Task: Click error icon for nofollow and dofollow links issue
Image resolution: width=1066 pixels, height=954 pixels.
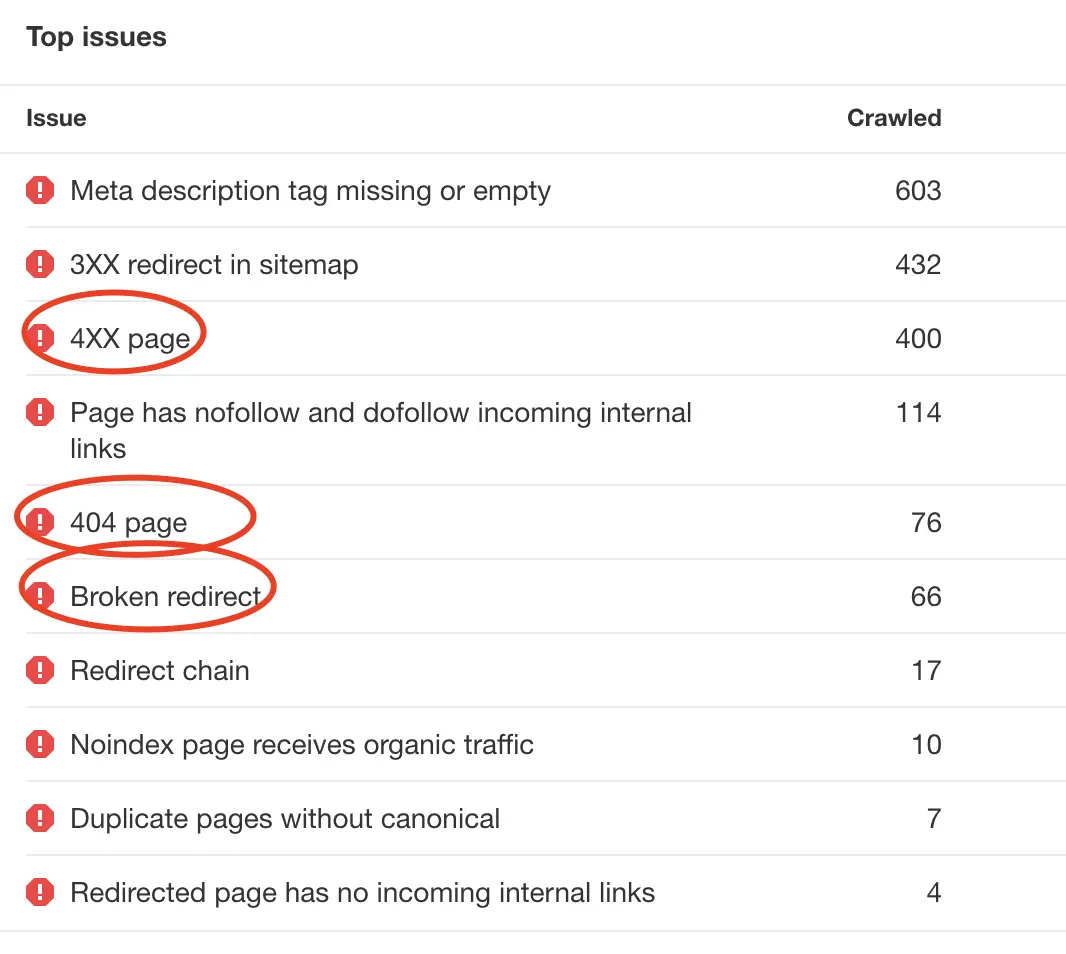Action: (40, 412)
